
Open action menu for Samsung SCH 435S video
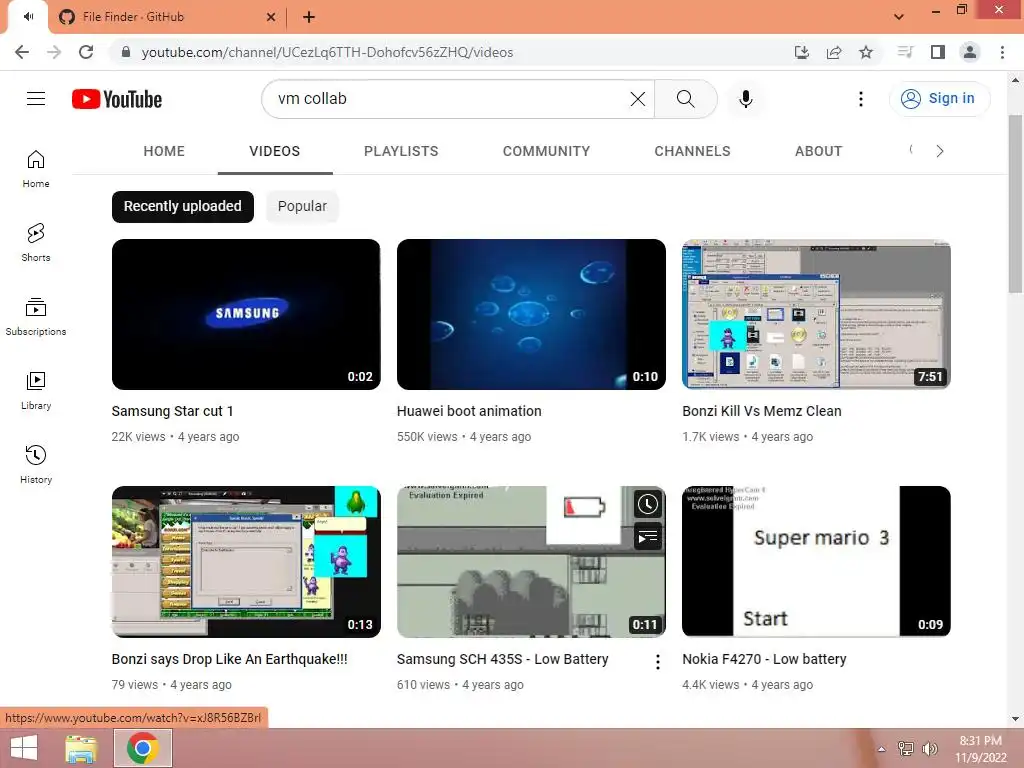(x=658, y=662)
